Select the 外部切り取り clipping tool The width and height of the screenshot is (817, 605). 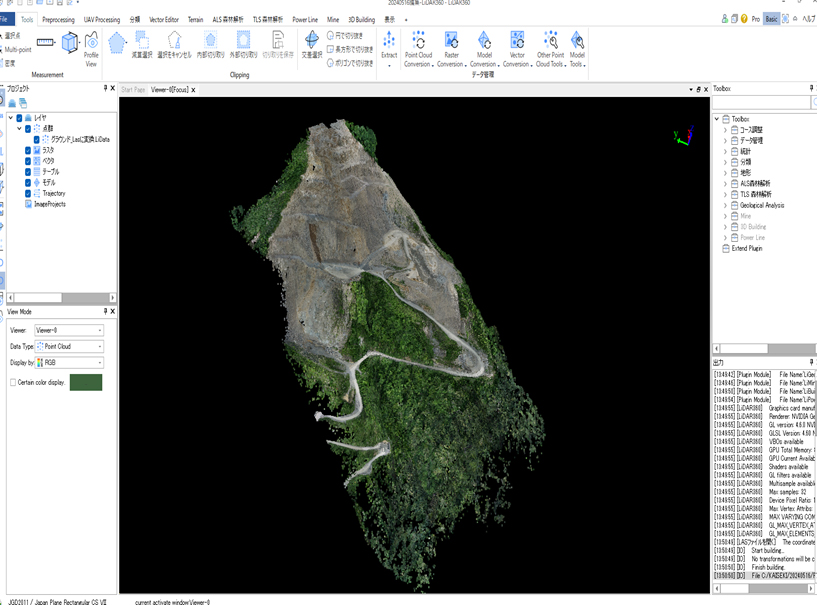[241, 45]
